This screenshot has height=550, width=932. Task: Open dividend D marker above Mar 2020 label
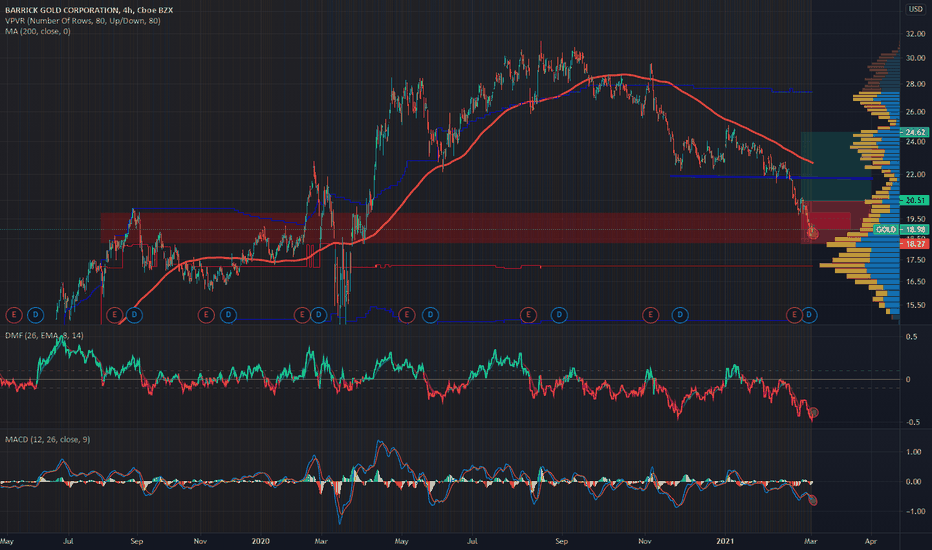319,315
